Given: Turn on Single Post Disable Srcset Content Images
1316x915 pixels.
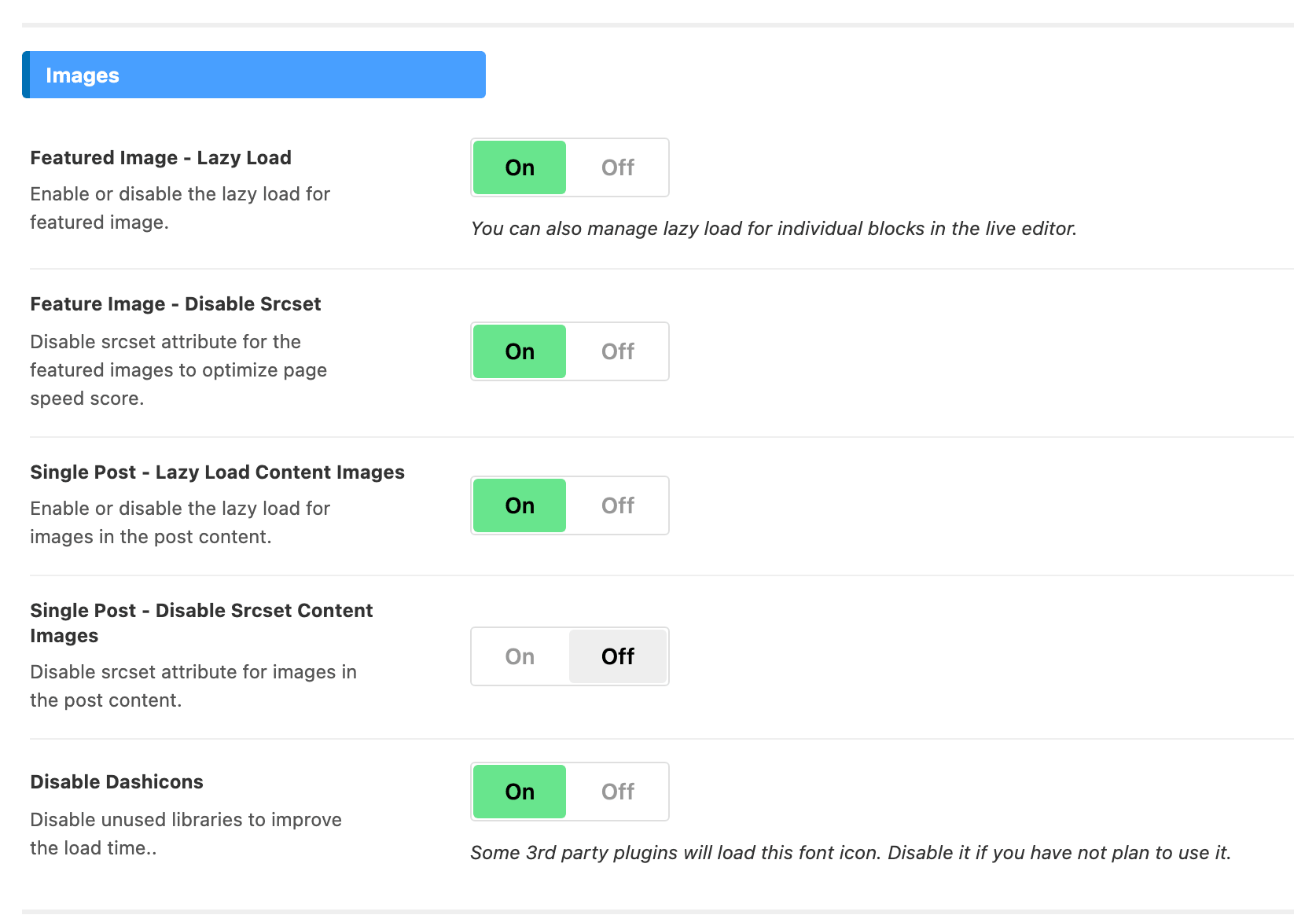Looking at the screenshot, I should click(x=520, y=656).
